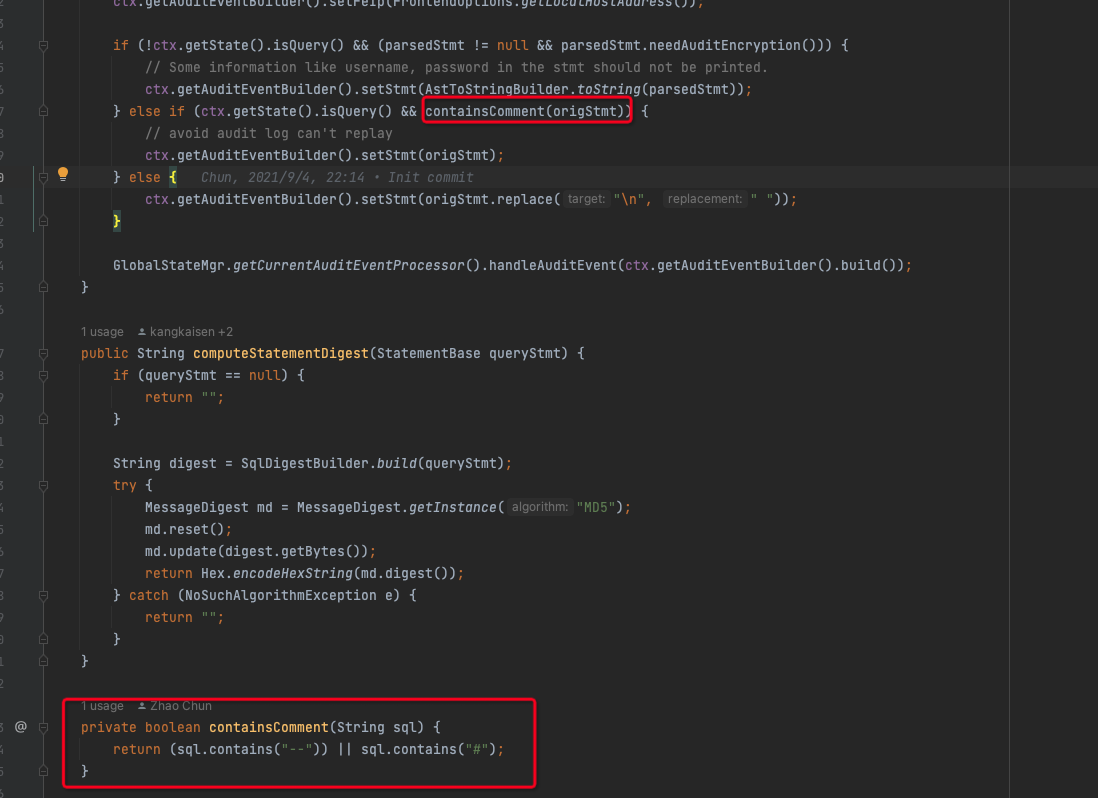Collapse computeStatementDigest method via its fold marker

coord(43,354)
